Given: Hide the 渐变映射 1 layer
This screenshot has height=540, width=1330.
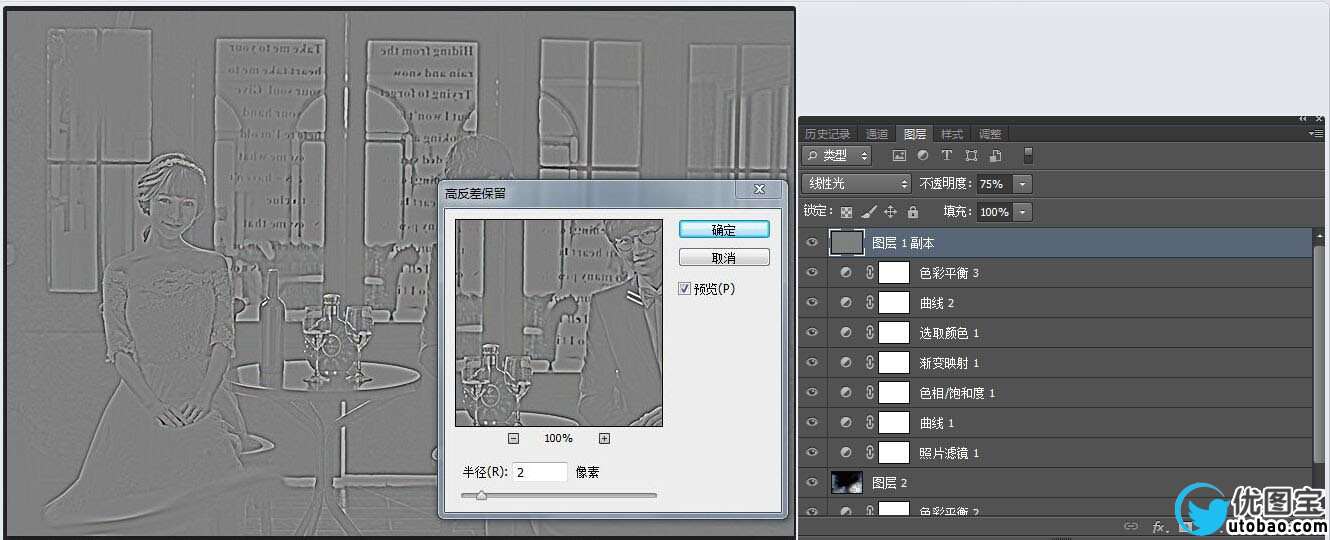Looking at the screenshot, I should coord(812,363).
